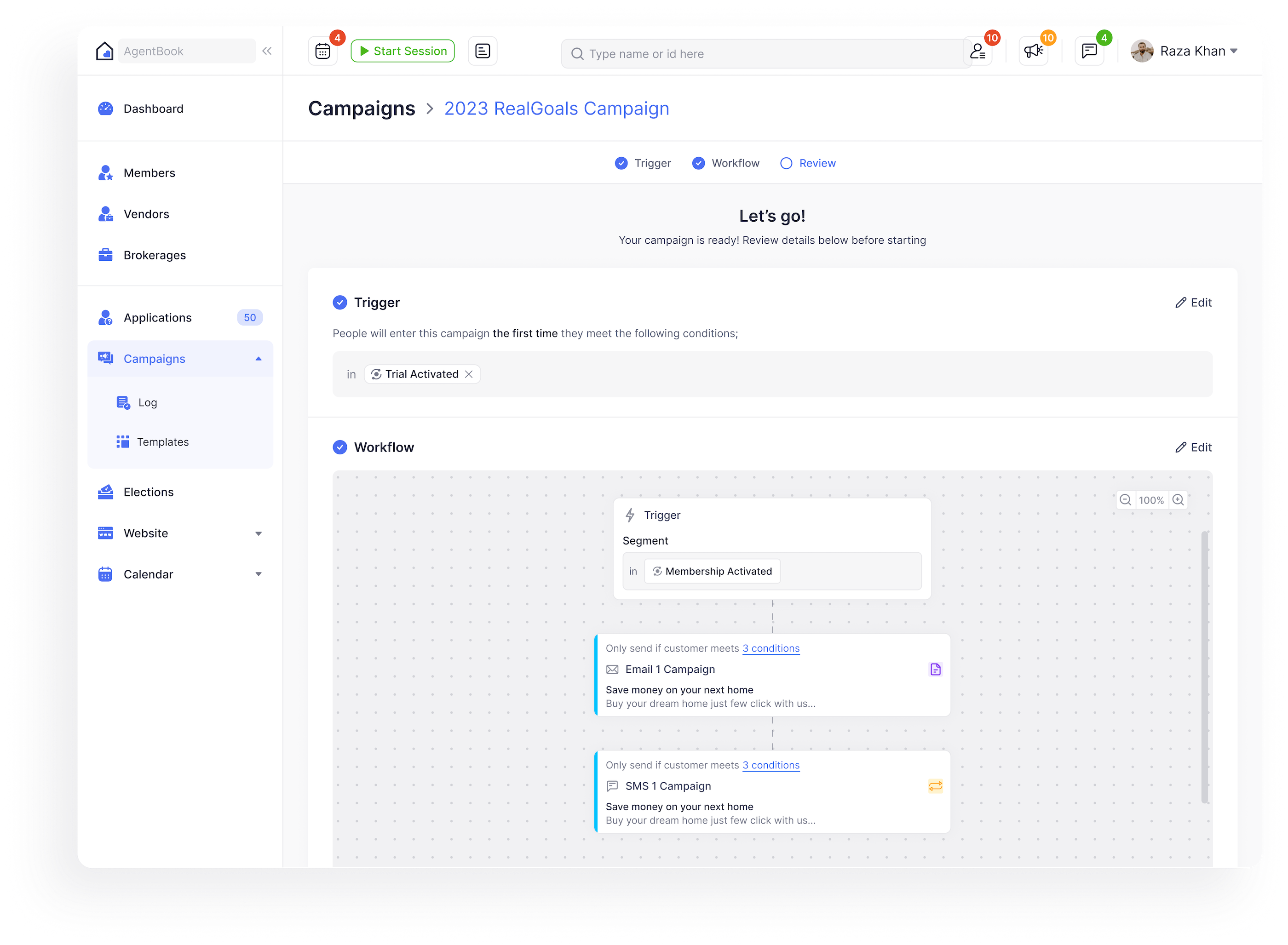Open the chat messages icon
The height and width of the screenshot is (945, 1288).
click(1089, 52)
